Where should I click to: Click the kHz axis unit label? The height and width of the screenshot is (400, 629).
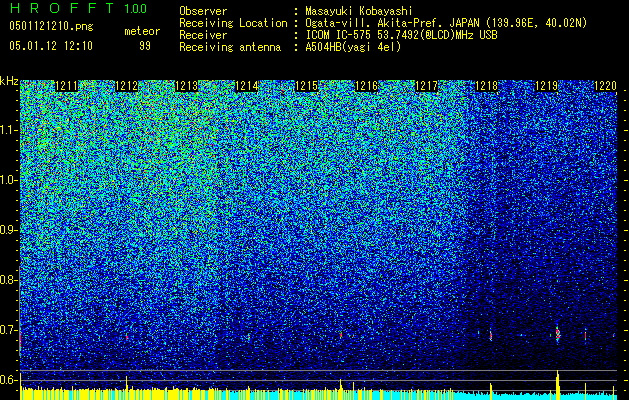(x=9, y=81)
